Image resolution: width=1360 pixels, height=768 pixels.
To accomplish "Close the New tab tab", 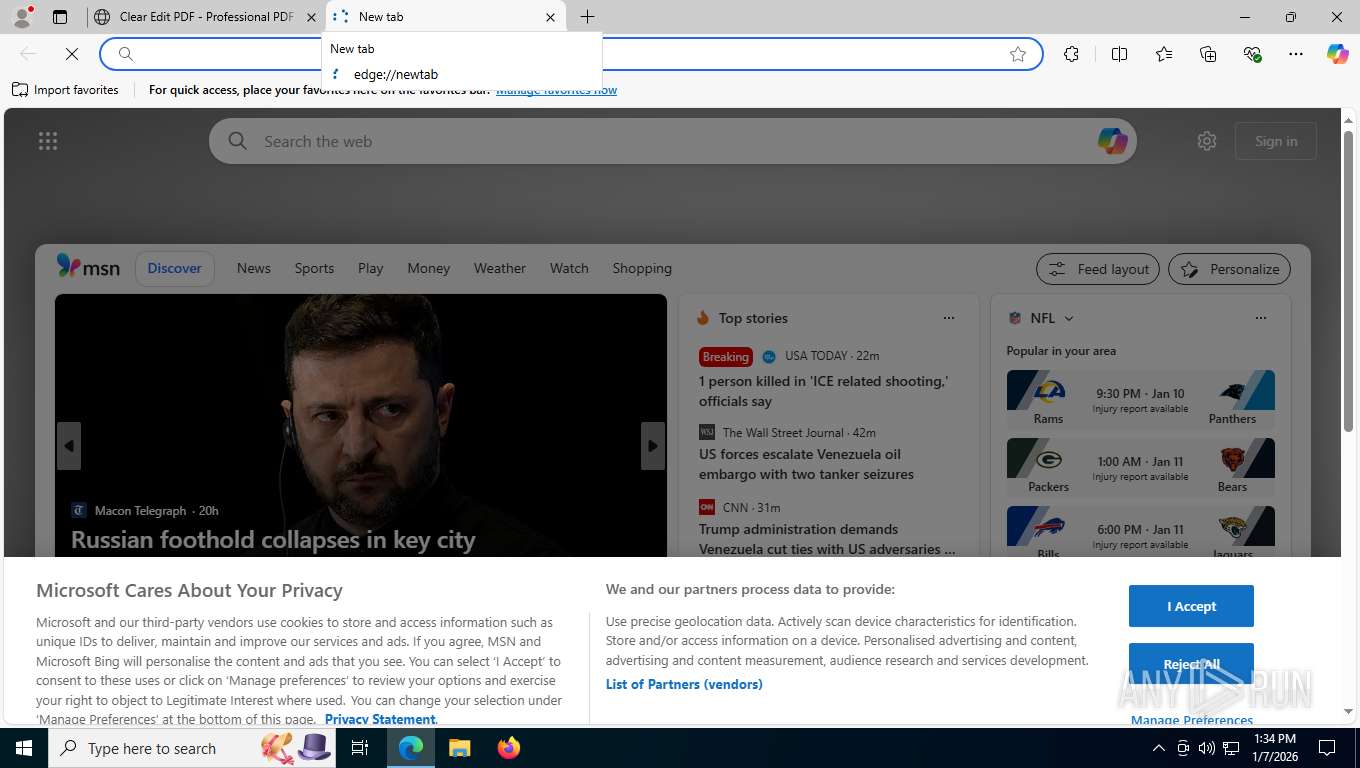I will coord(550,17).
